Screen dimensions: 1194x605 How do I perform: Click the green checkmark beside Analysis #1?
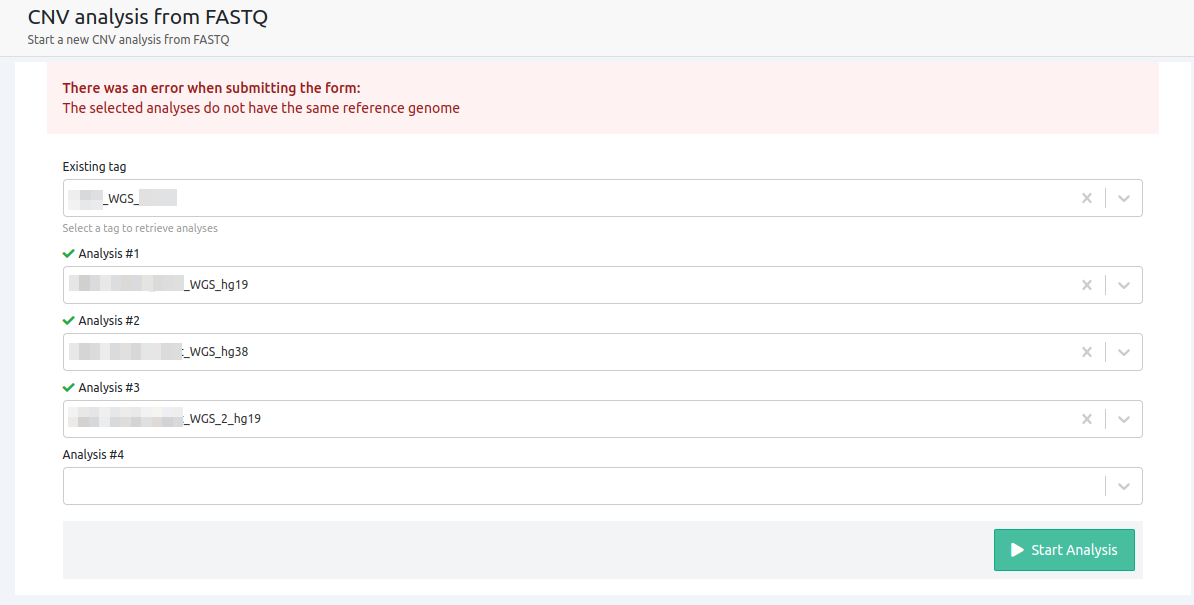click(x=68, y=254)
